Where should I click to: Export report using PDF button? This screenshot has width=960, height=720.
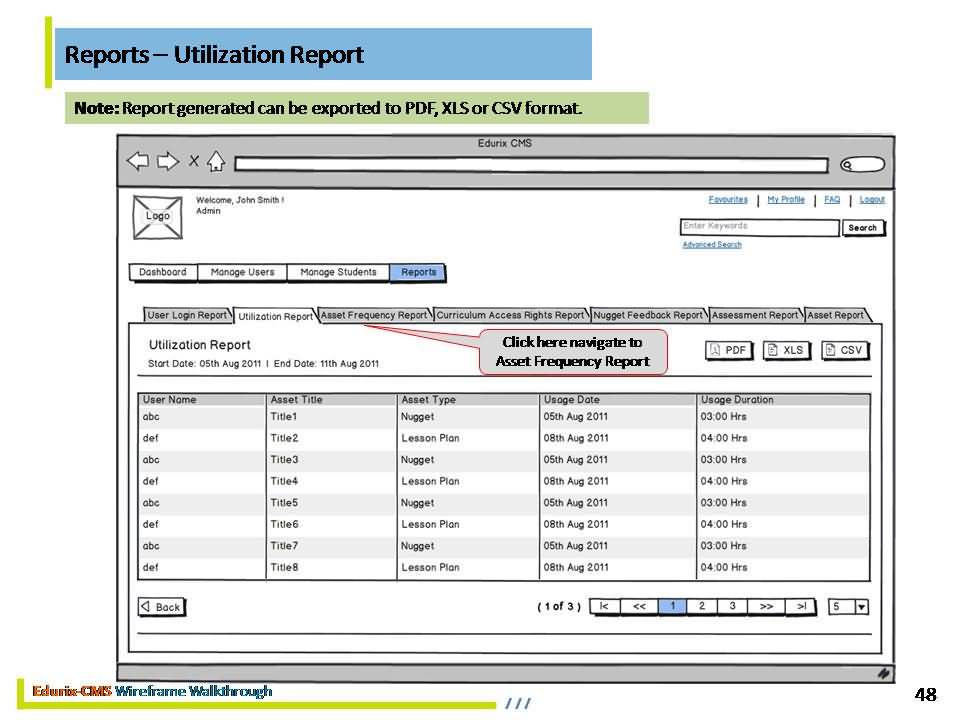click(x=729, y=350)
